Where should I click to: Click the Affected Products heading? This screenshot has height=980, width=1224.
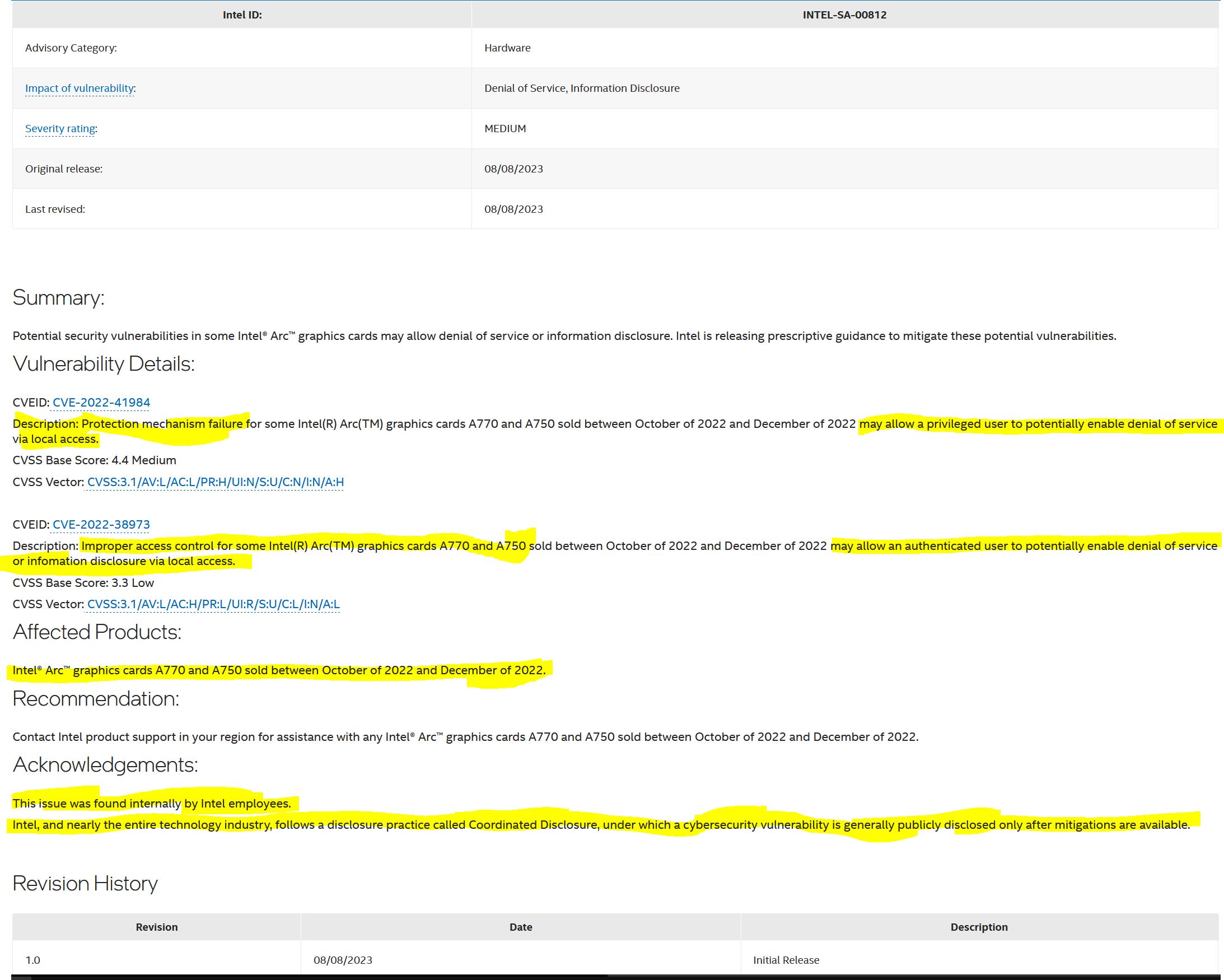(x=96, y=632)
